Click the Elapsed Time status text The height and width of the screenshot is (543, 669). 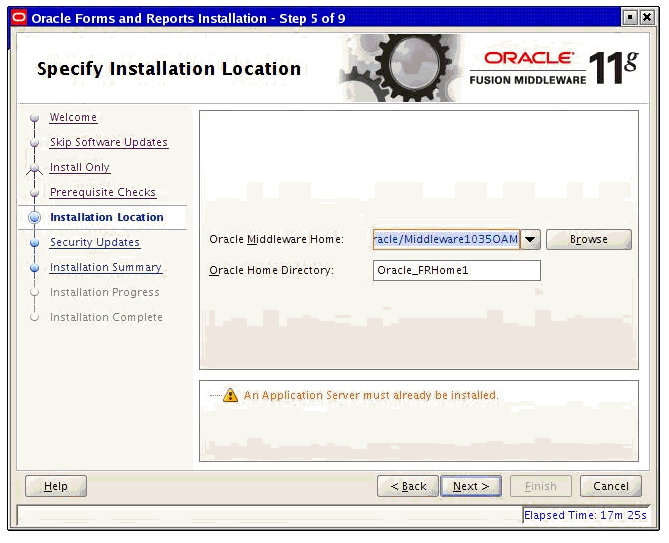pyautogui.click(x=585, y=515)
